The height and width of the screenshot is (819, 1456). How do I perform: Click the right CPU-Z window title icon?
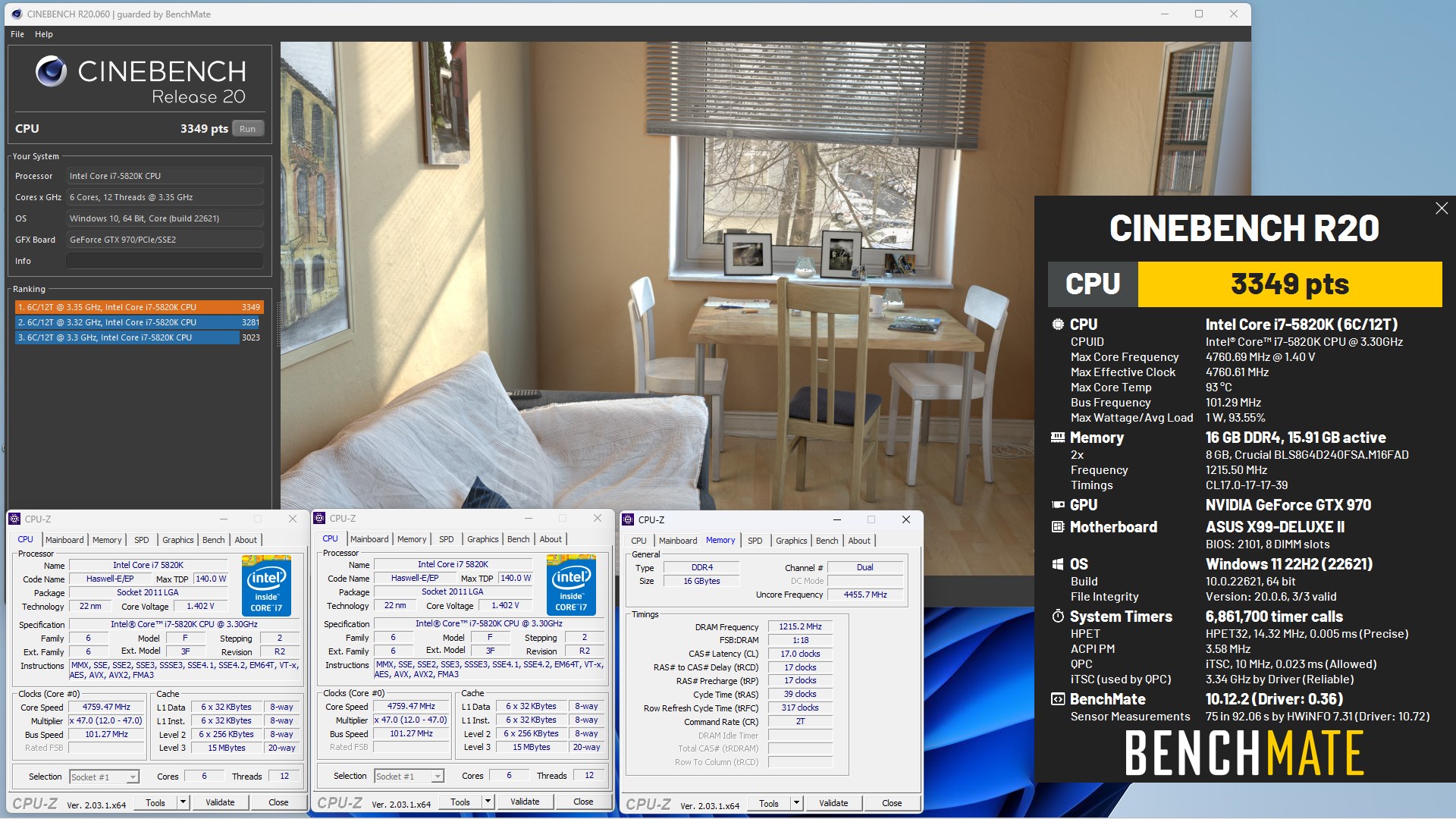[x=628, y=519]
